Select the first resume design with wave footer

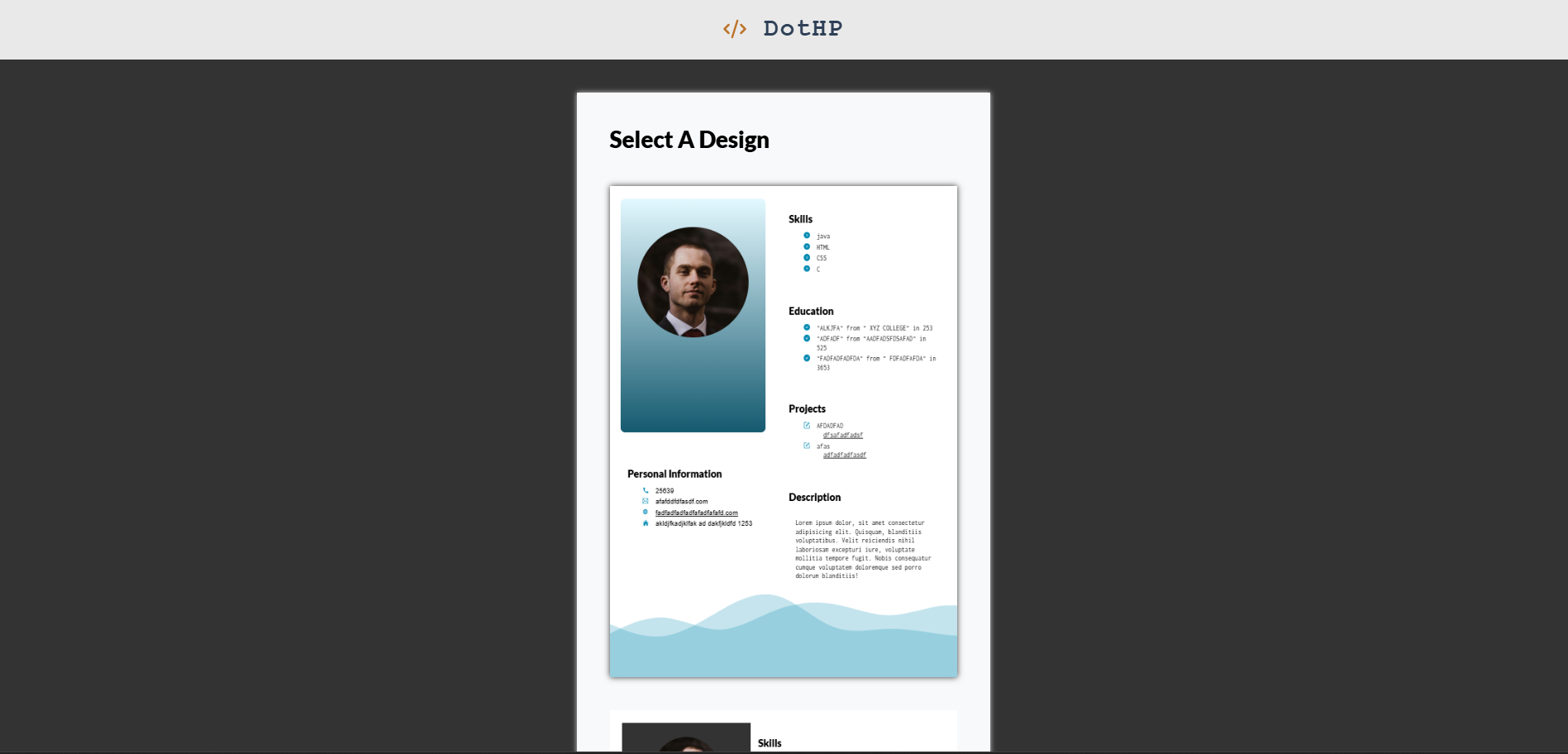[784, 432]
